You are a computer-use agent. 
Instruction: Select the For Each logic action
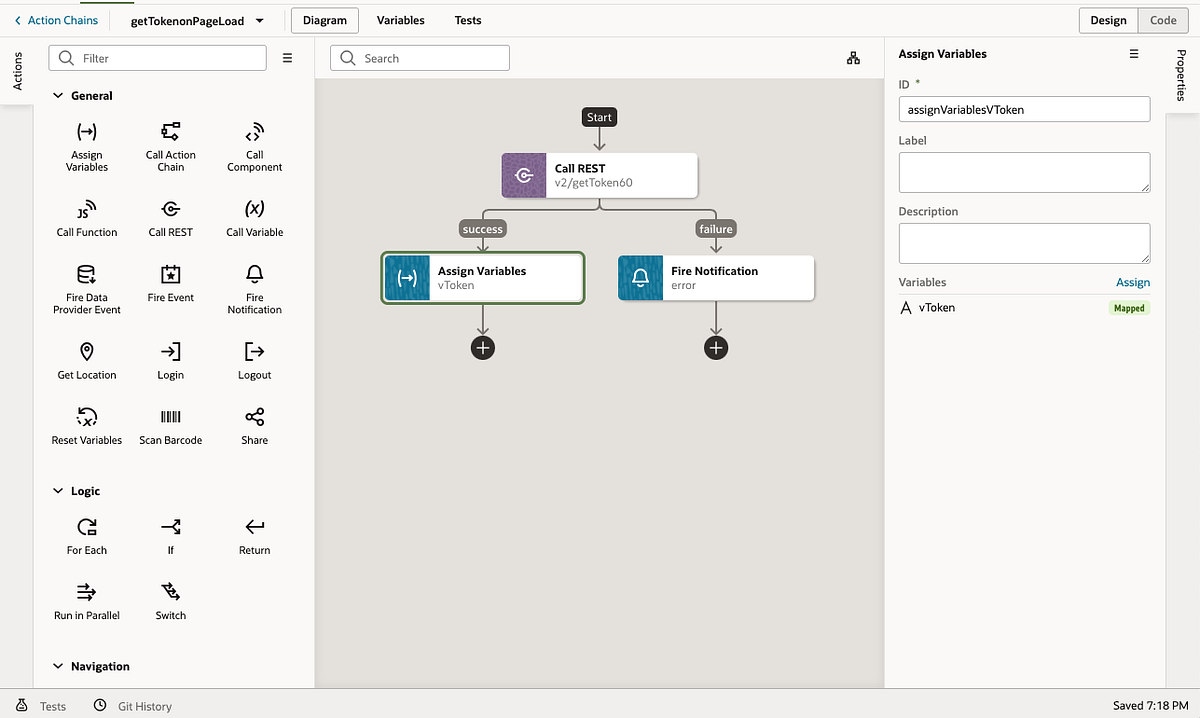[86, 527]
